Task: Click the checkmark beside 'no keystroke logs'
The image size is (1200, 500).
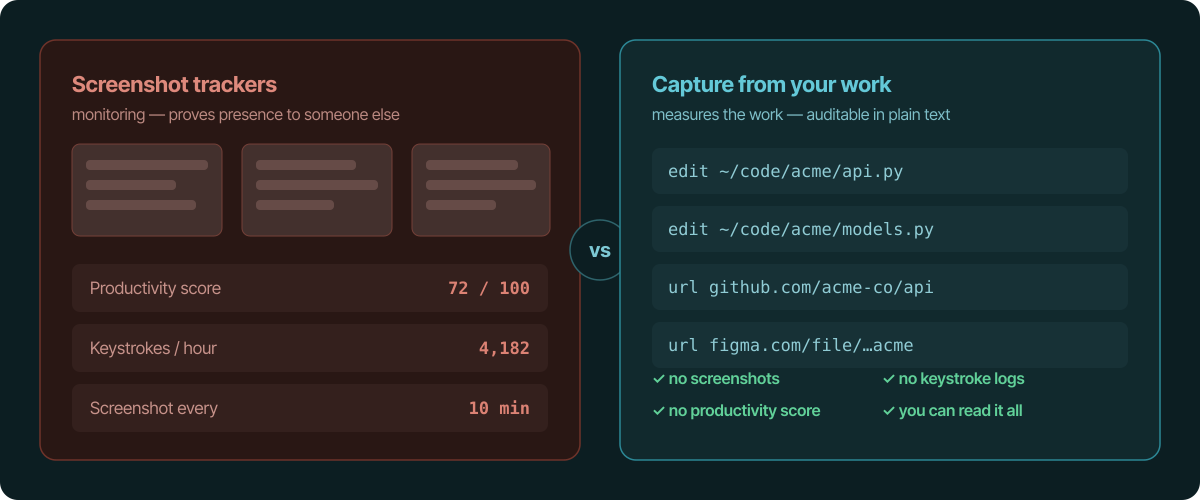Action: click(x=888, y=379)
